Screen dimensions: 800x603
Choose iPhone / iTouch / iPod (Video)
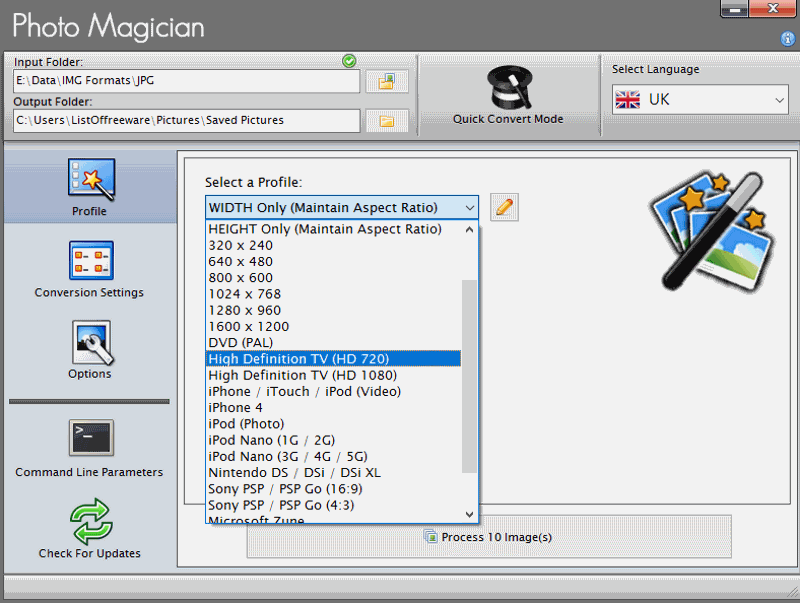click(334, 392)
